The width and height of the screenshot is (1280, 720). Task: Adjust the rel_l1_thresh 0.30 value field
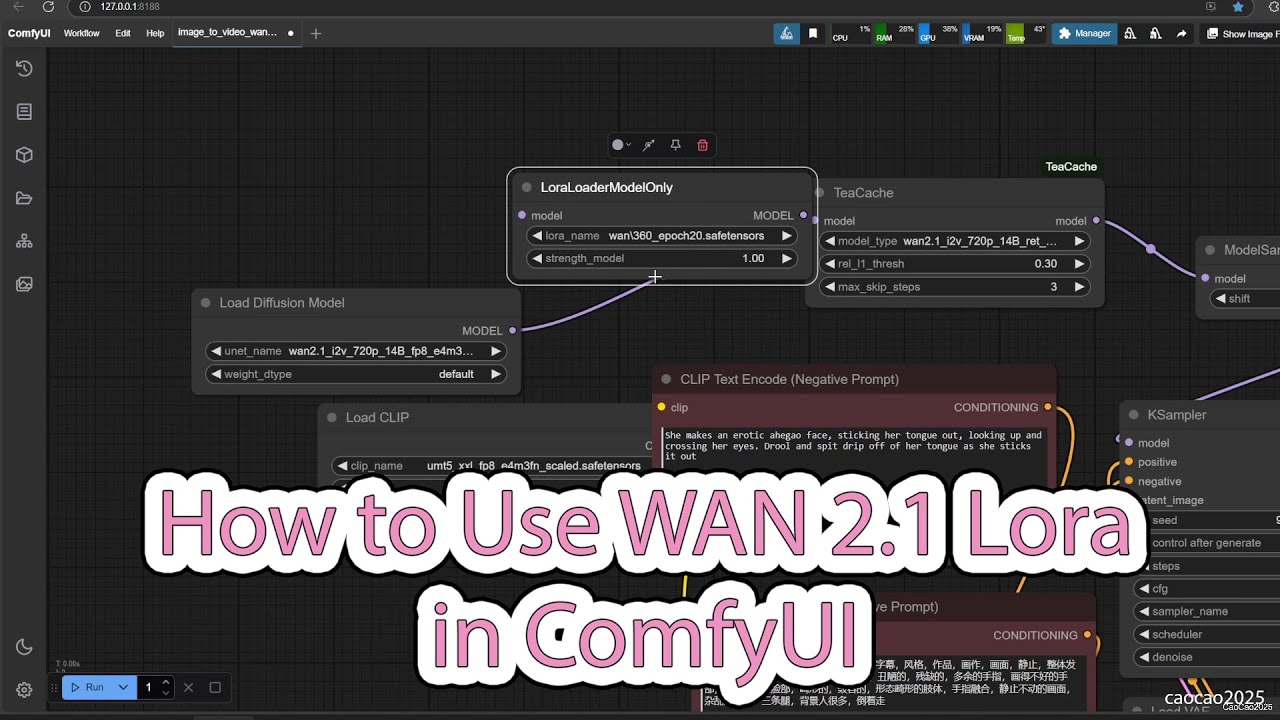[x=955, y=264]
